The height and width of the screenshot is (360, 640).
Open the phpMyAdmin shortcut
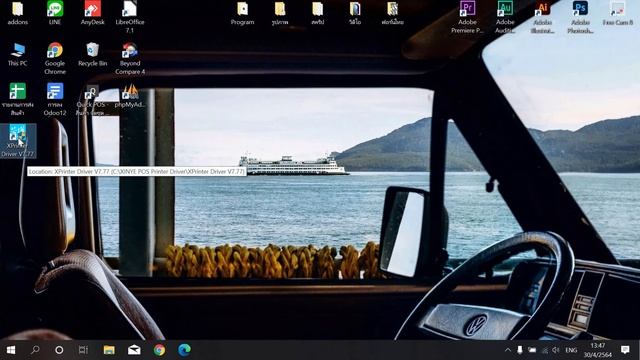pos(130,96)
